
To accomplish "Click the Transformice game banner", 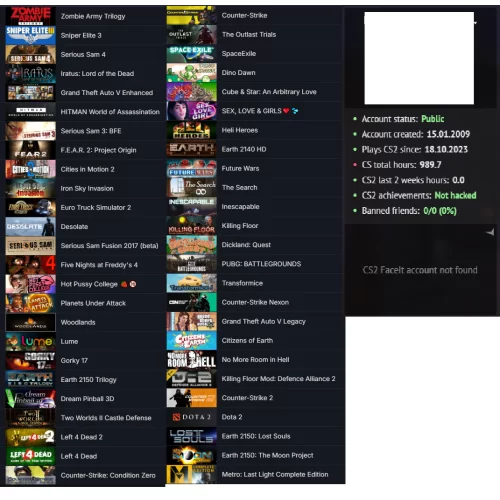I will pos(191,283).
